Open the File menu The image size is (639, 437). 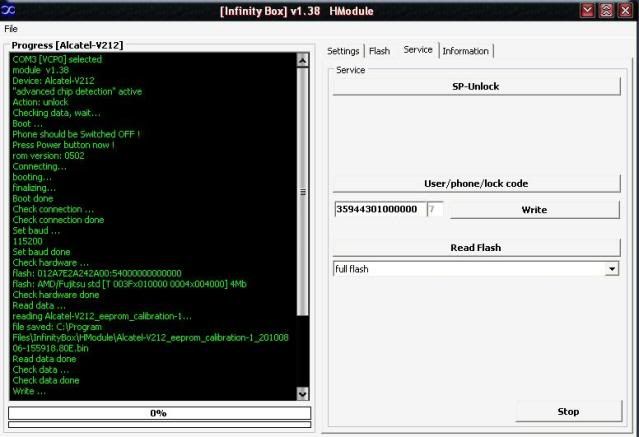coord(11,29)
